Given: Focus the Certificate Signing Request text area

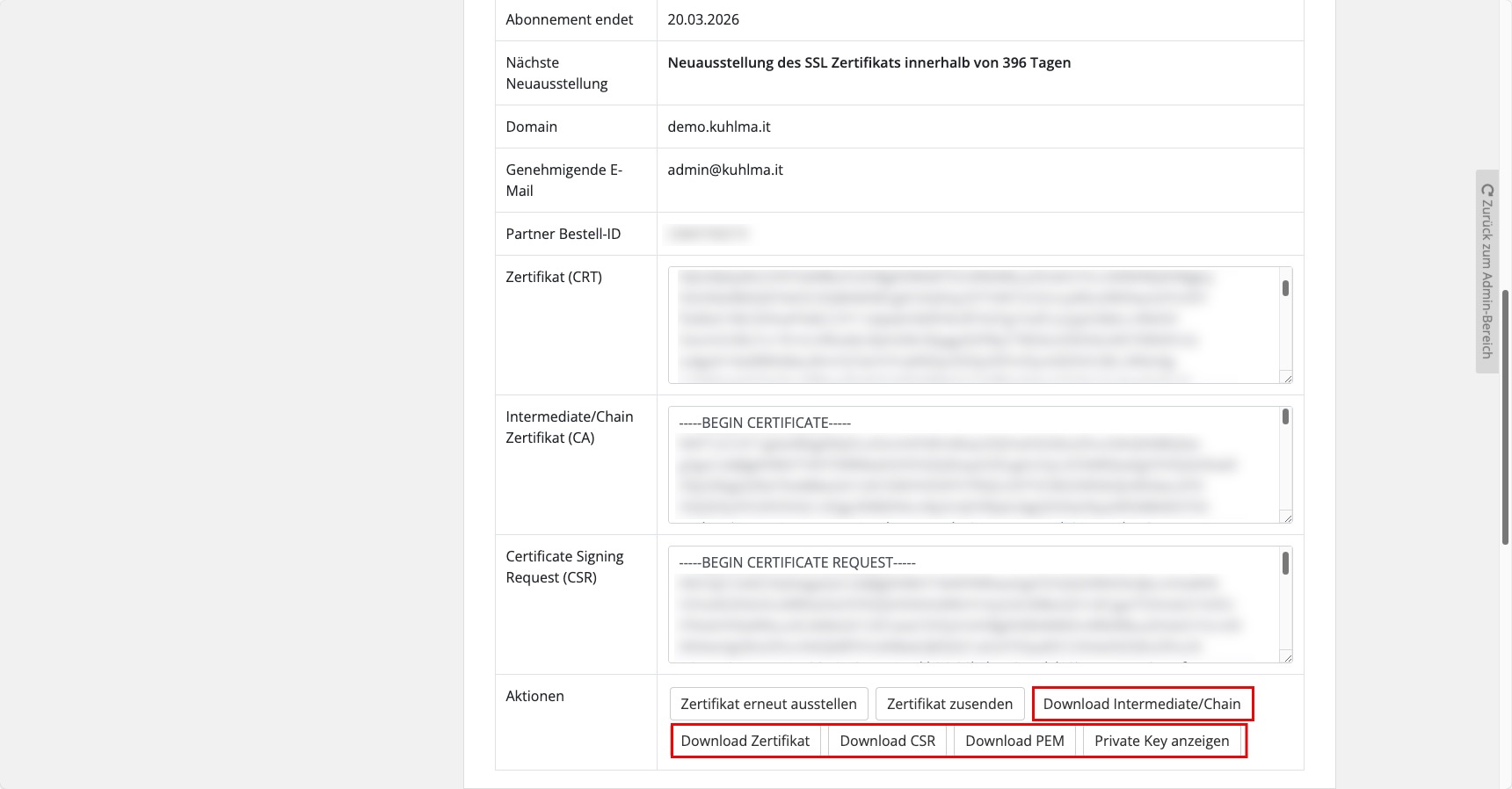Looking at the screenshot, I should [x=980, y=604].
